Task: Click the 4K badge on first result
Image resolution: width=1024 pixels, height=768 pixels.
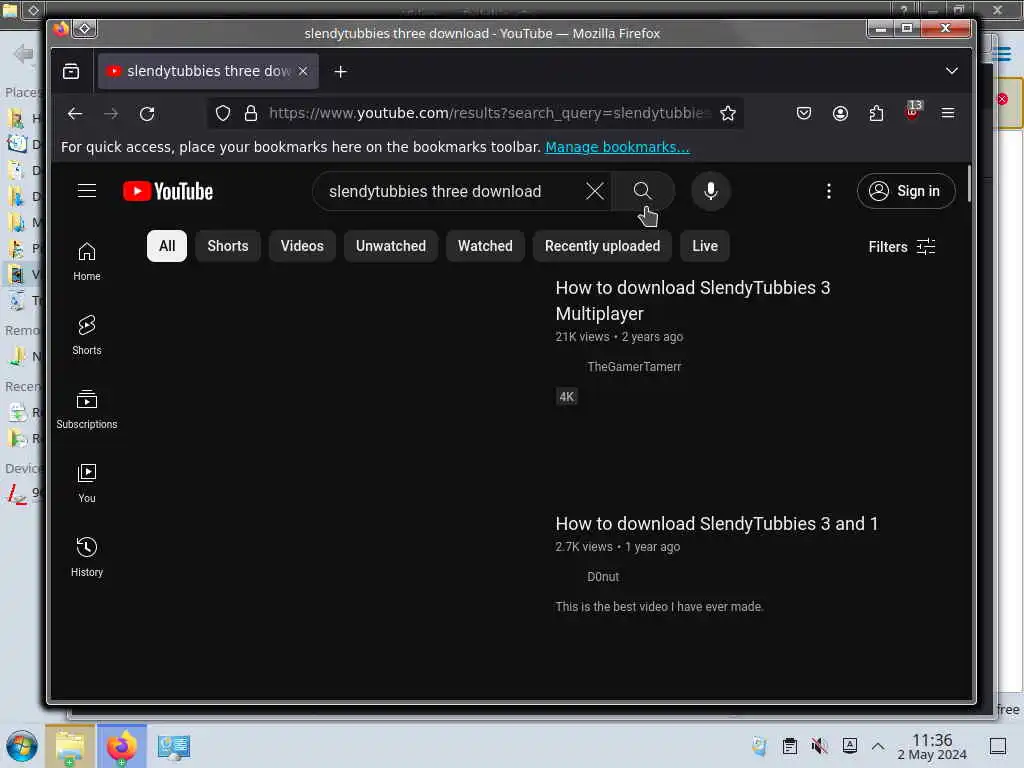Action: 566,396
